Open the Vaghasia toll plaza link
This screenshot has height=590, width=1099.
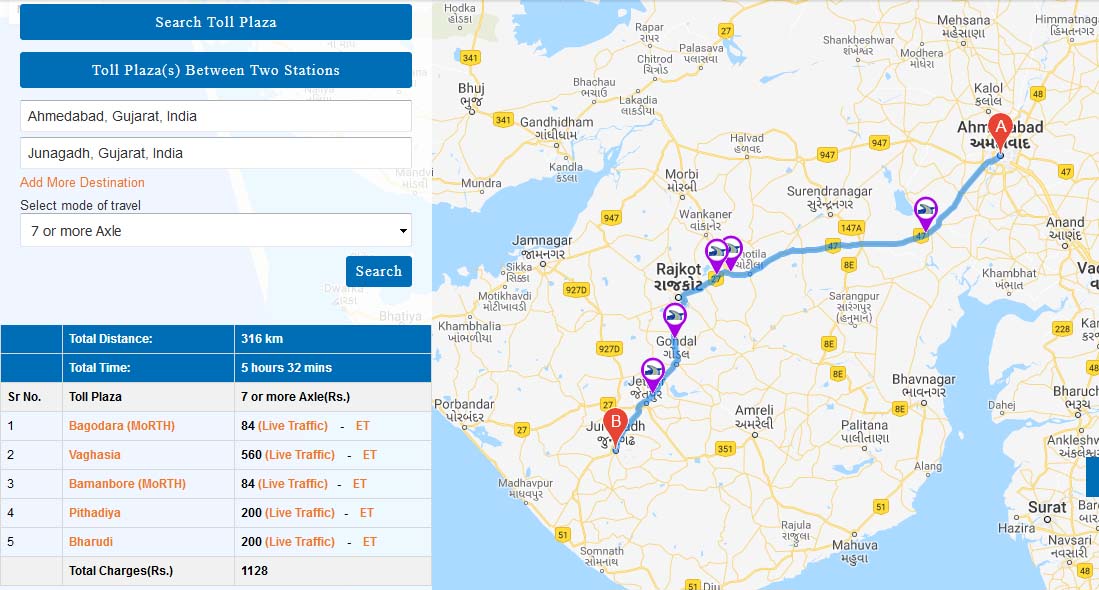coord(95,455)
